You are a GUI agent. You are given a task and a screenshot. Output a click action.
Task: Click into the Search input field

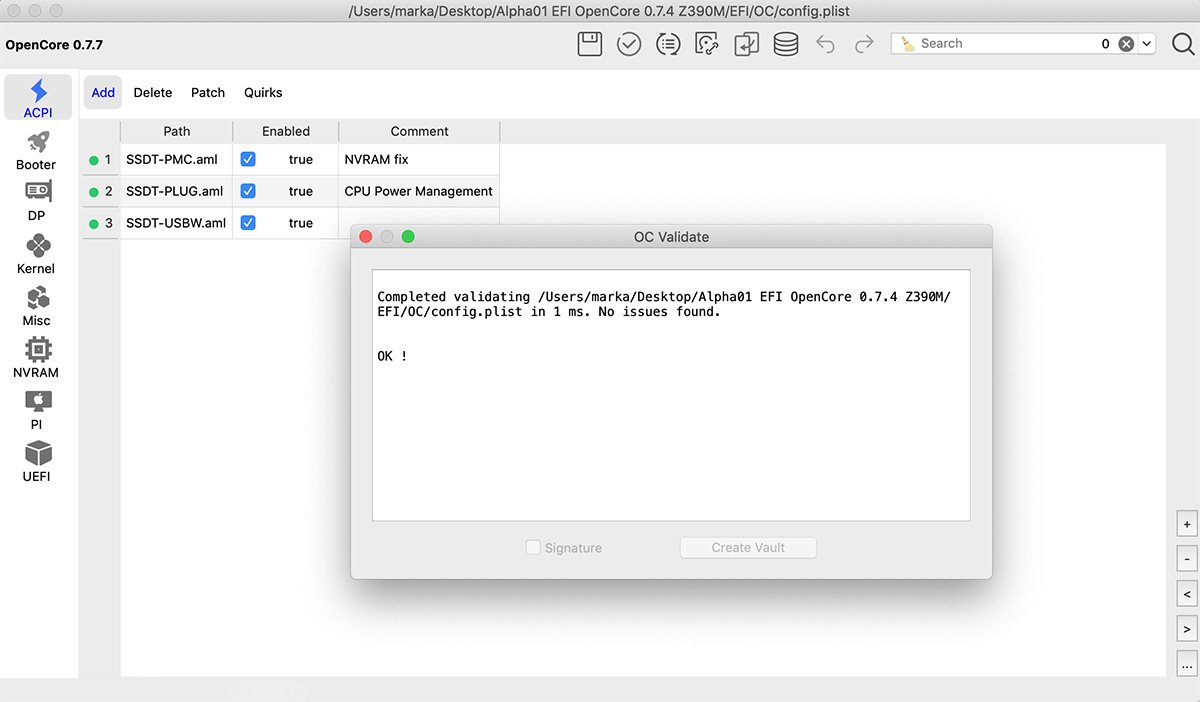[1005, 44]
